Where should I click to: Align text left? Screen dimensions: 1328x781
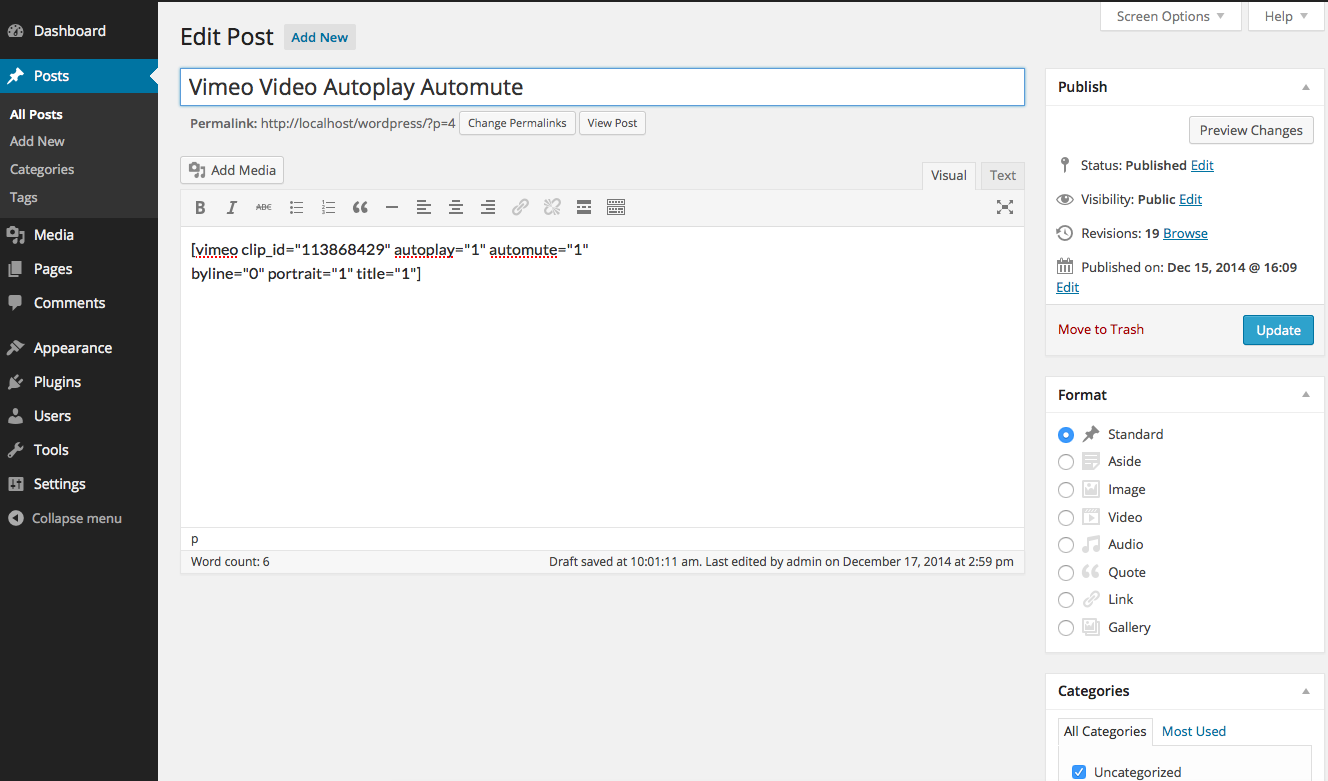[424, 207]
